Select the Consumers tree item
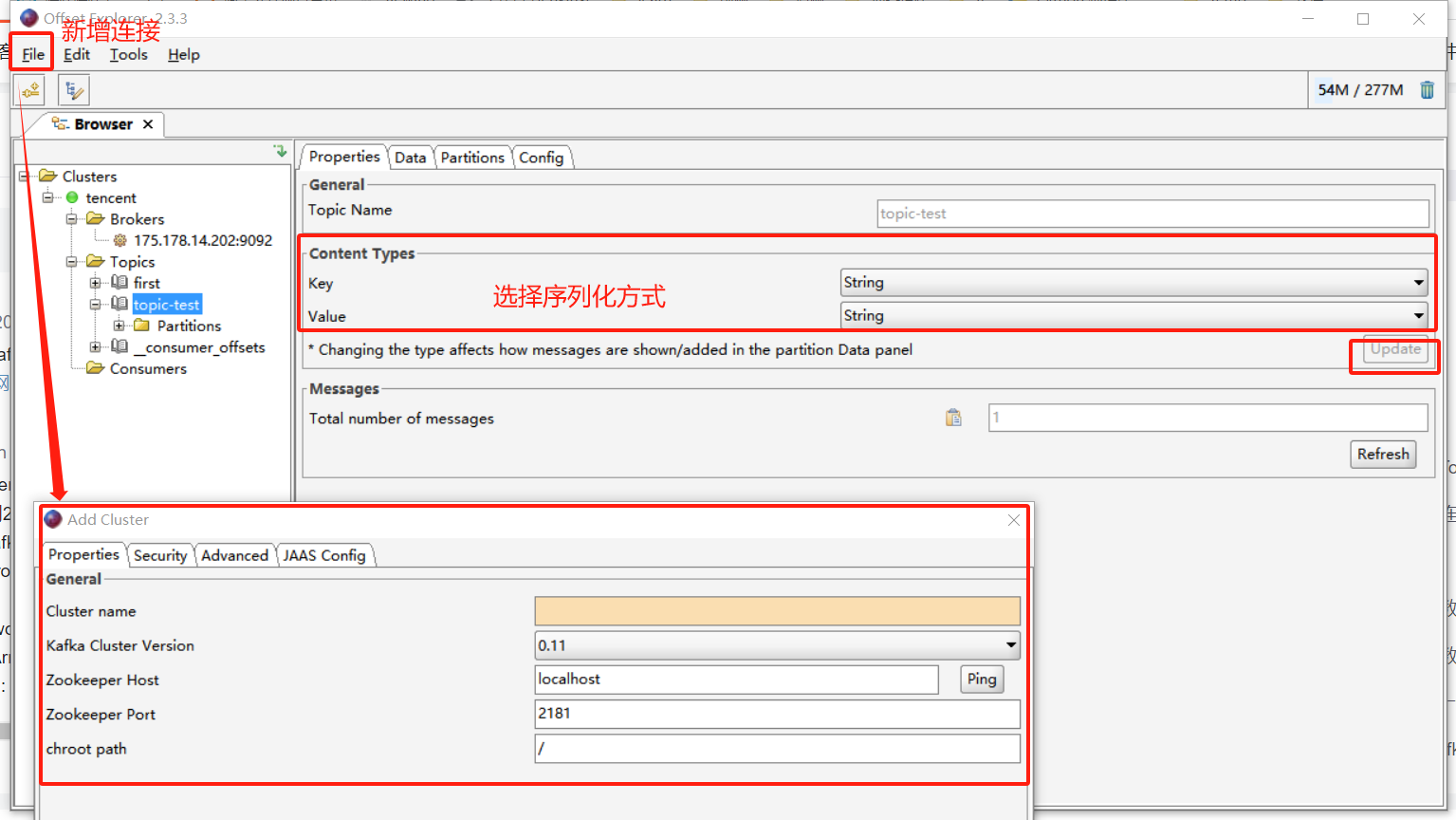This screenshot has width=1456, height=820. tap(148, 368)
